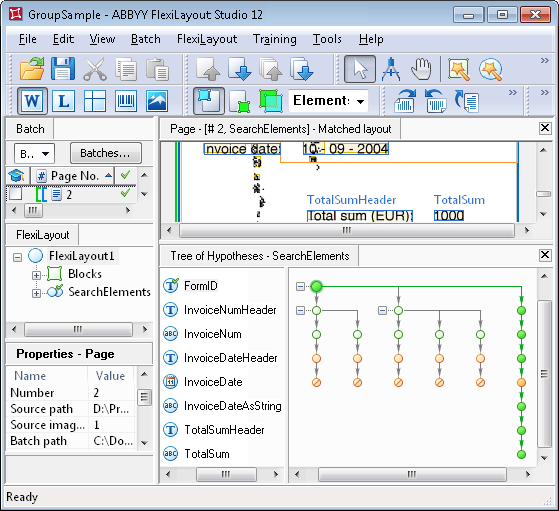This screenshot has width=559, height=511.
Task: Collapse the left second-level hypothesis branch
Action: pos(300,311)
